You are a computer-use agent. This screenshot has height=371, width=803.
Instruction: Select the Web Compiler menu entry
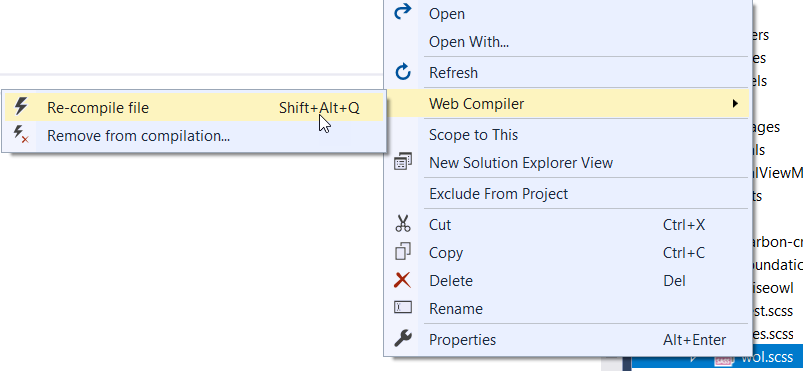(x=566, y=104)
